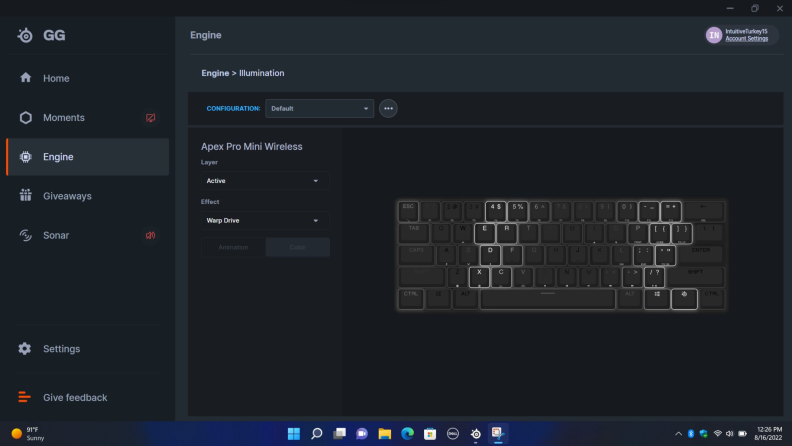The image size is (792, 446).
Task: Open File Explorer from the taskbar
Action: (385, 433)
